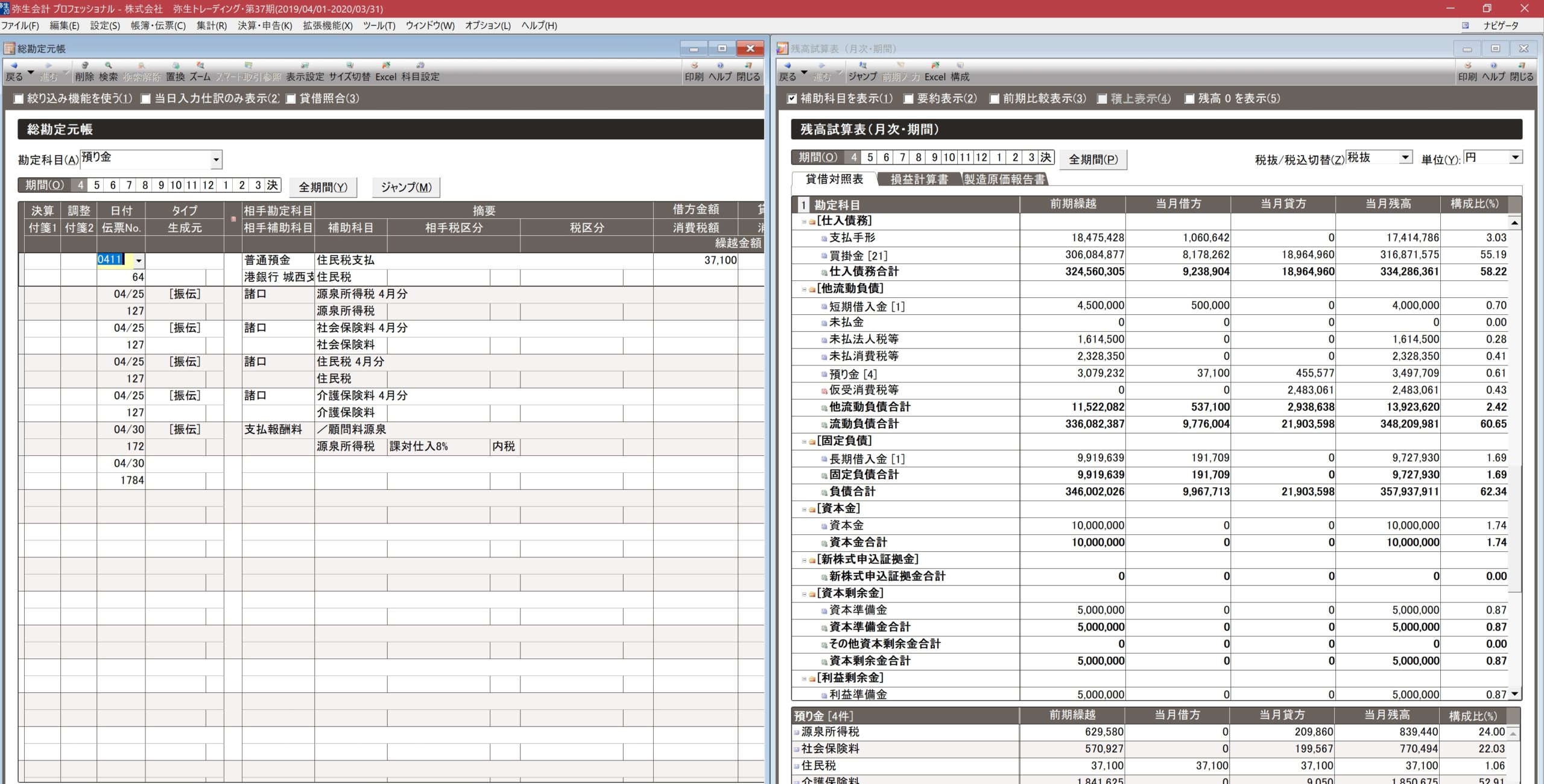Screen dimensions: 1544x784
Task: Click the ジャンプ icon in the trial balance toolbar
Action: coord(862,71)
